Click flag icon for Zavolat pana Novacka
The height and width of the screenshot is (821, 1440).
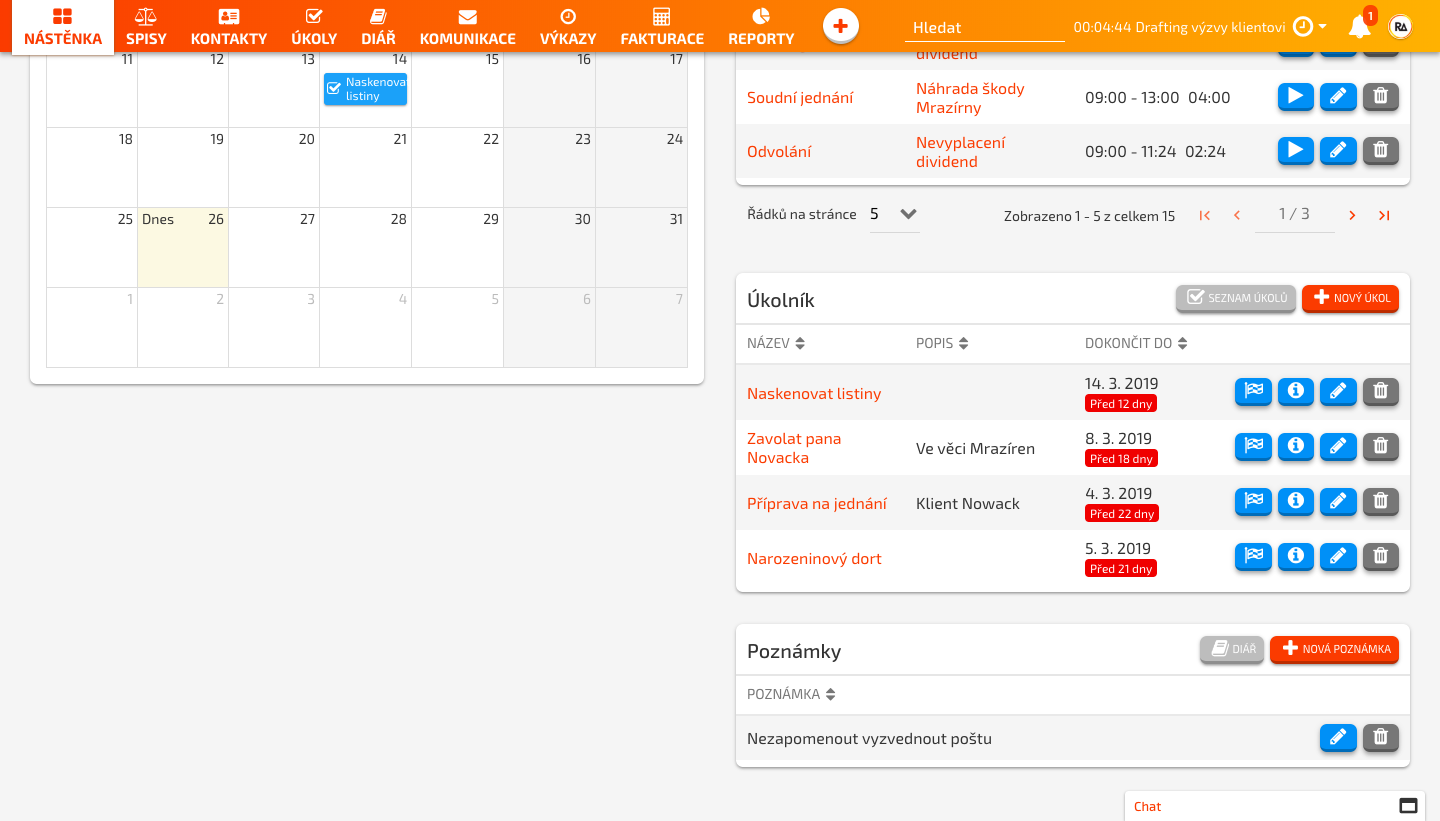[x=1254, y=447]
